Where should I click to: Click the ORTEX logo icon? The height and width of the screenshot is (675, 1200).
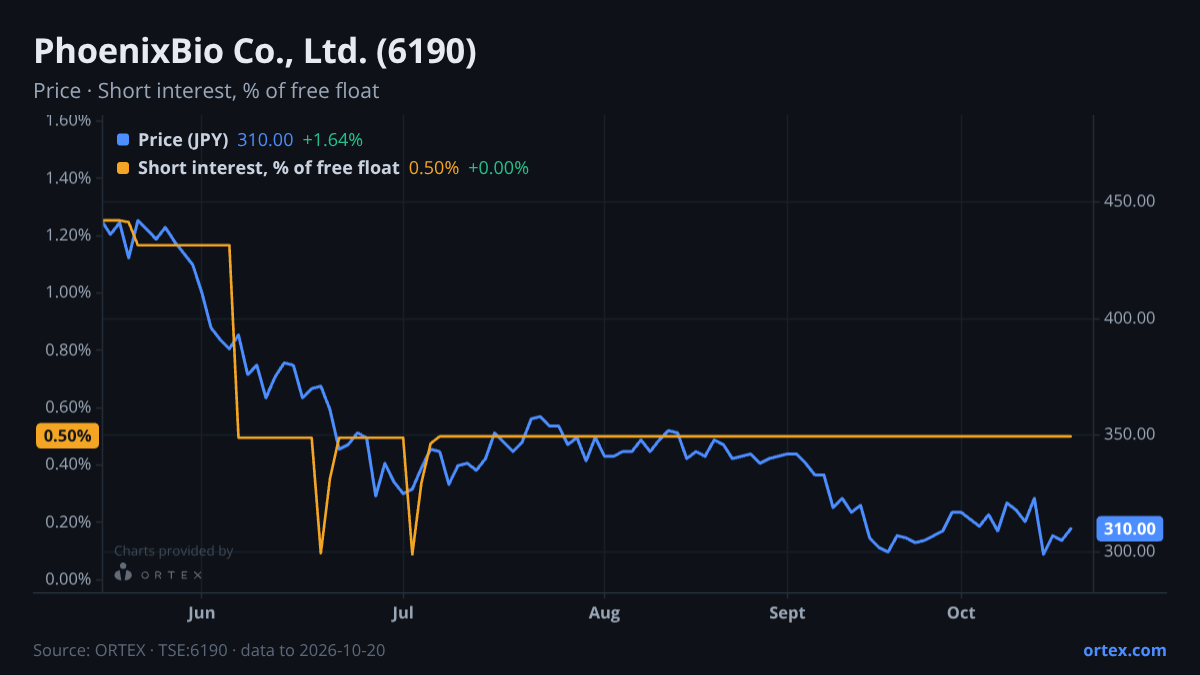pos(123,573)
